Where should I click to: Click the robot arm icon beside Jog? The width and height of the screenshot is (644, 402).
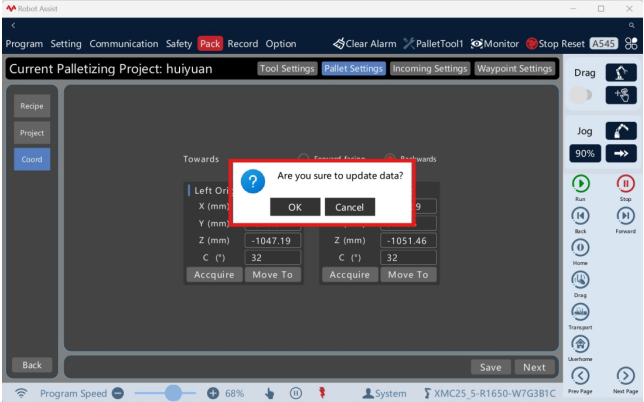tap(621, 131)
